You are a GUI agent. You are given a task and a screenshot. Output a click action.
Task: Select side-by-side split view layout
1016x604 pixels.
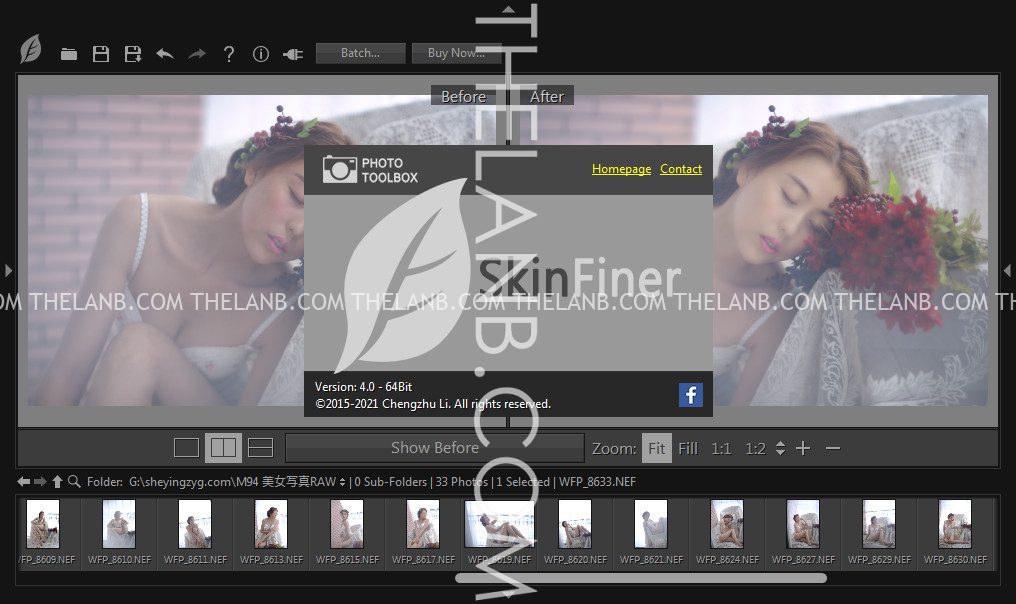[223, 448]
